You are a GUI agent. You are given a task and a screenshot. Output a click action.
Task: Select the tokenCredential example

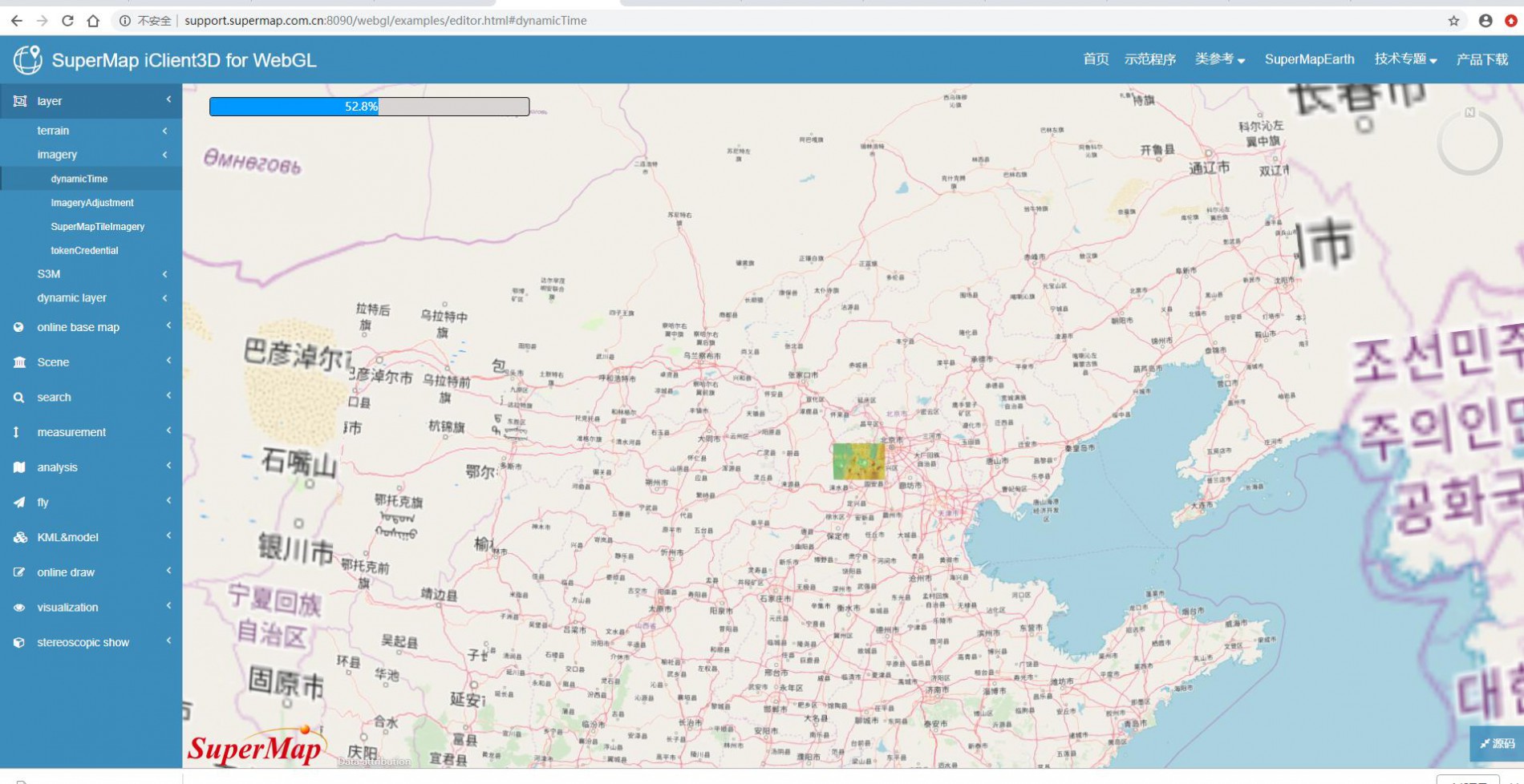point(84,251)
